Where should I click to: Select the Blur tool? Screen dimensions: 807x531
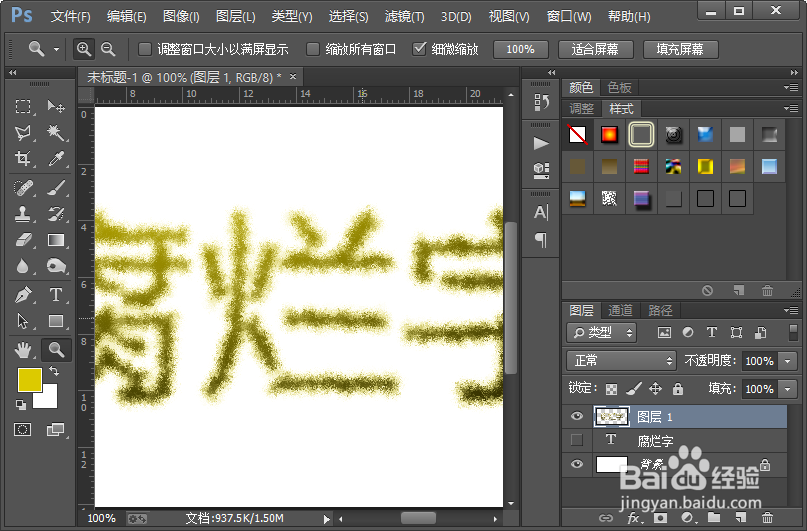pos(23,266)
